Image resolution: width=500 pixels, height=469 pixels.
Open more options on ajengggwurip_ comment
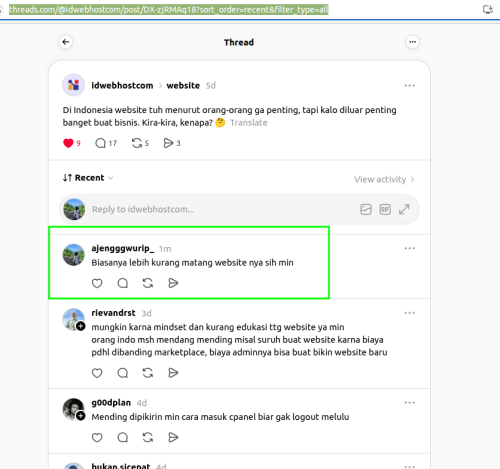coord(409,248)
